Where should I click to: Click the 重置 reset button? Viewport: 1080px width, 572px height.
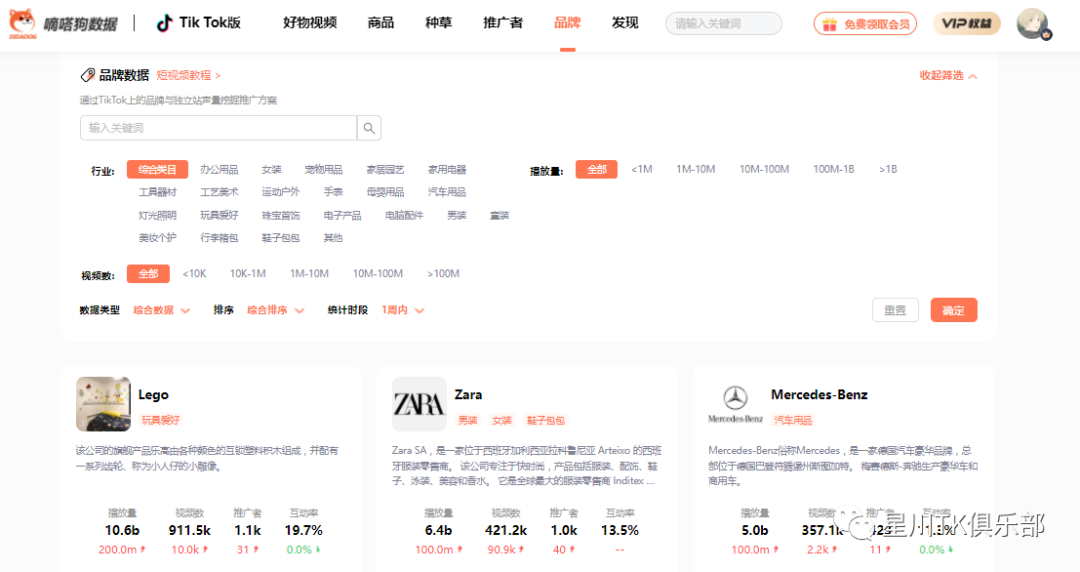click(895, 310)
